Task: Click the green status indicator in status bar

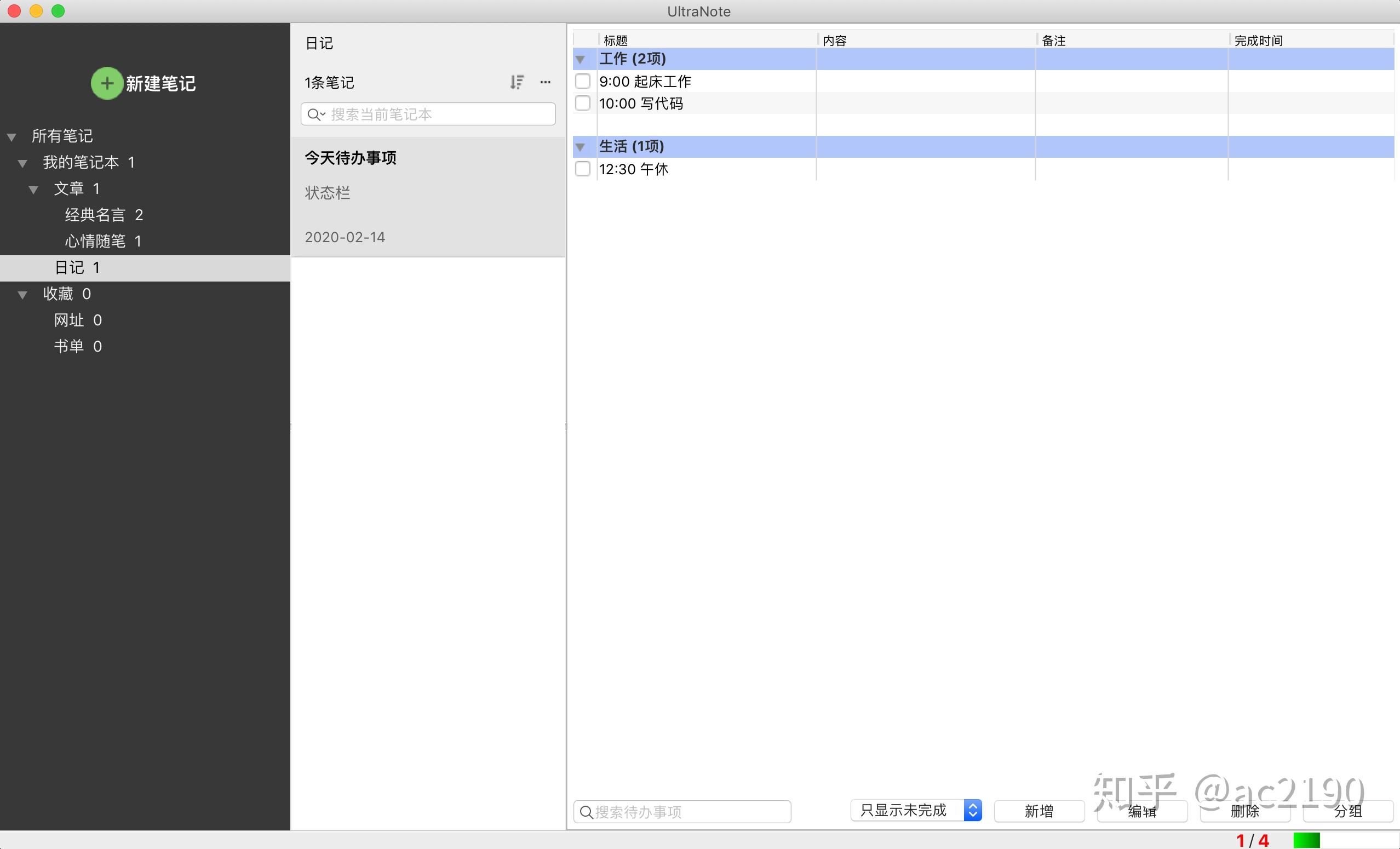Action: point(1306,840)
